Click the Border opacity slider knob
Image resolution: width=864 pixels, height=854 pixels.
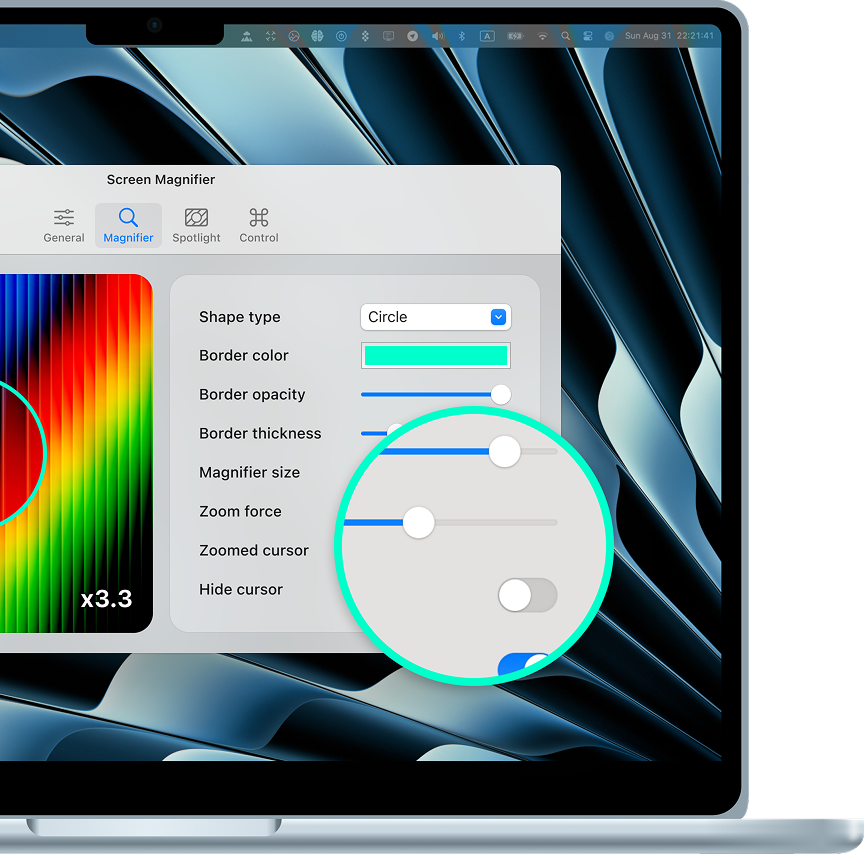[x=500, y=394]
